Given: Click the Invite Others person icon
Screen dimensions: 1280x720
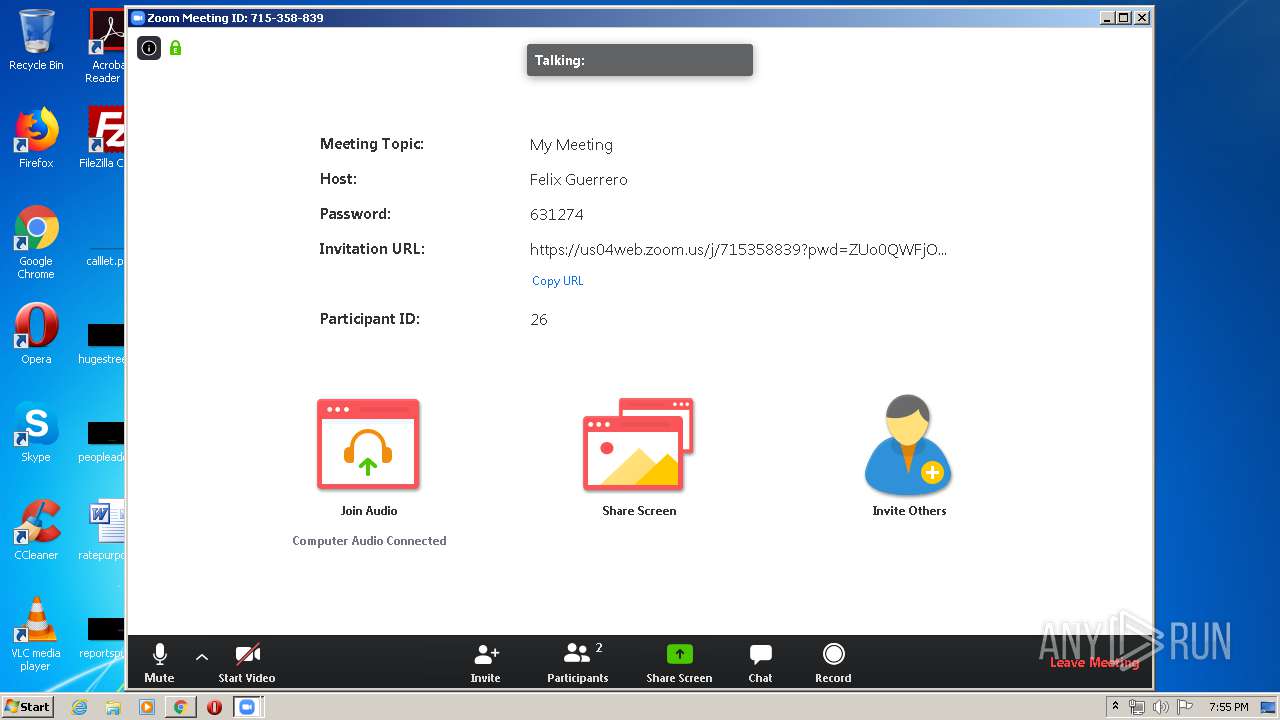Looking at the screenshot, I should pyautogui.click(x=908, y=445).
